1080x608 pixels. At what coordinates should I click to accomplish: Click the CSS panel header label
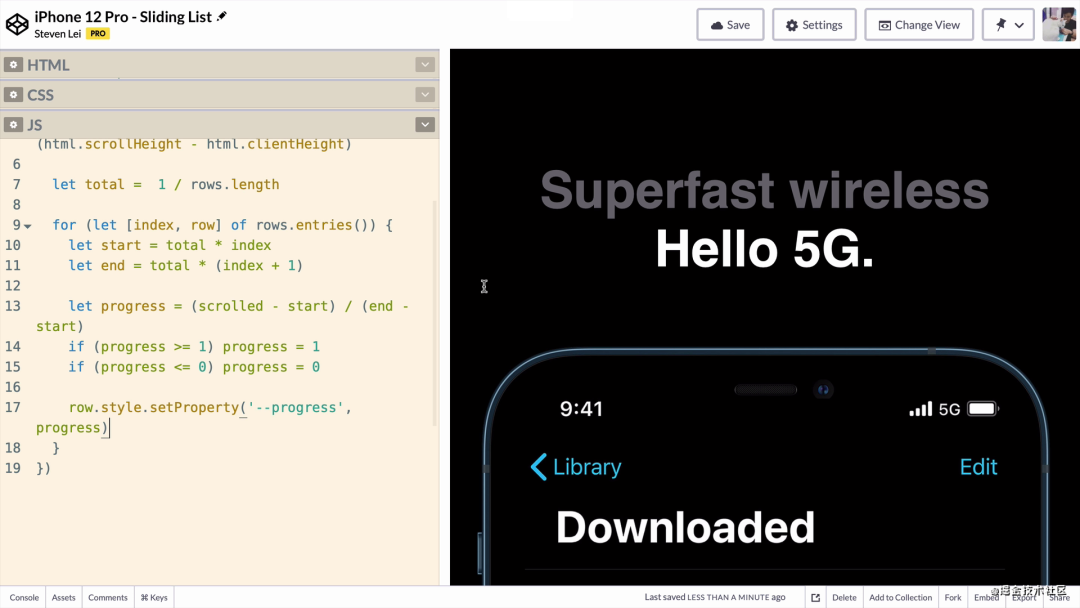41,94
